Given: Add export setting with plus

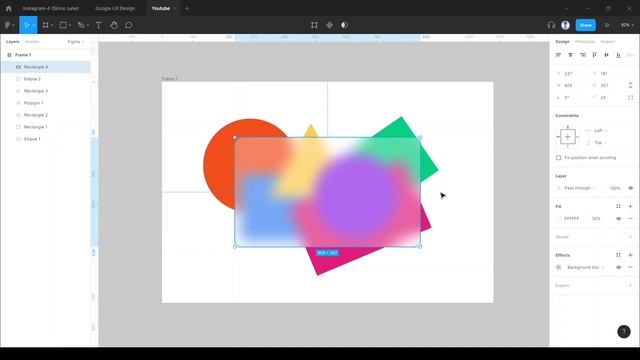Looking at the screenshot, I should [x=630, y=286].
